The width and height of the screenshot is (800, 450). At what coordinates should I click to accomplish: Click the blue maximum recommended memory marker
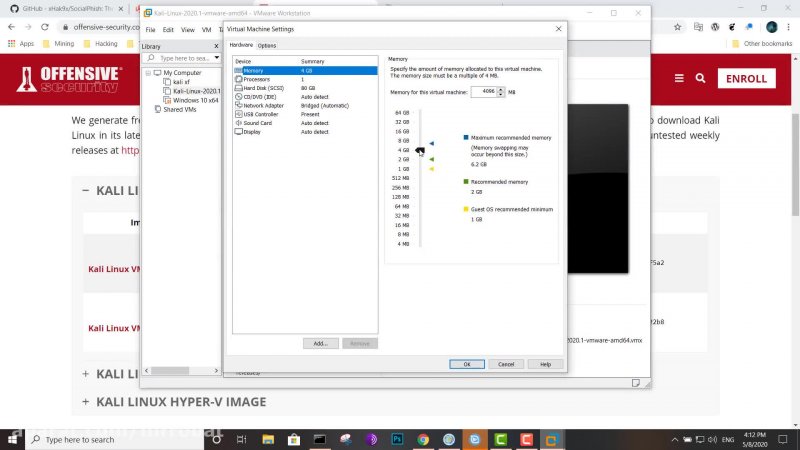[x=431, y=143]
